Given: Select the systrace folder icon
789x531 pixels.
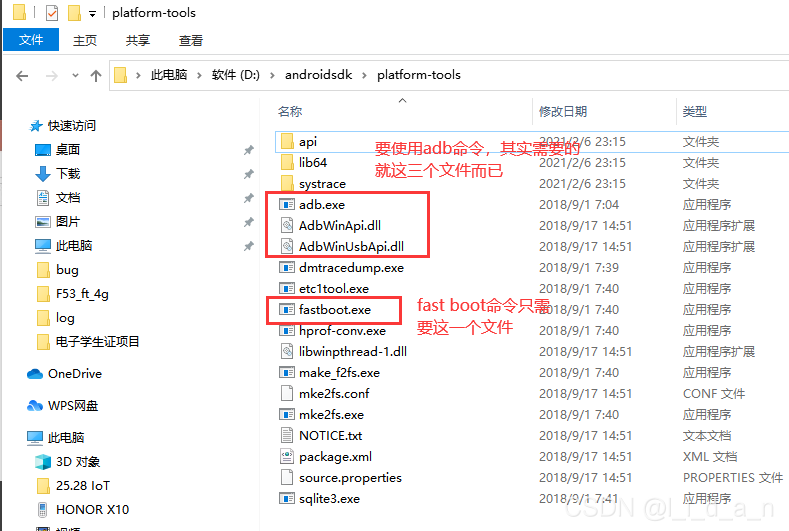Looking at the screenshot, I should point(287,183).
